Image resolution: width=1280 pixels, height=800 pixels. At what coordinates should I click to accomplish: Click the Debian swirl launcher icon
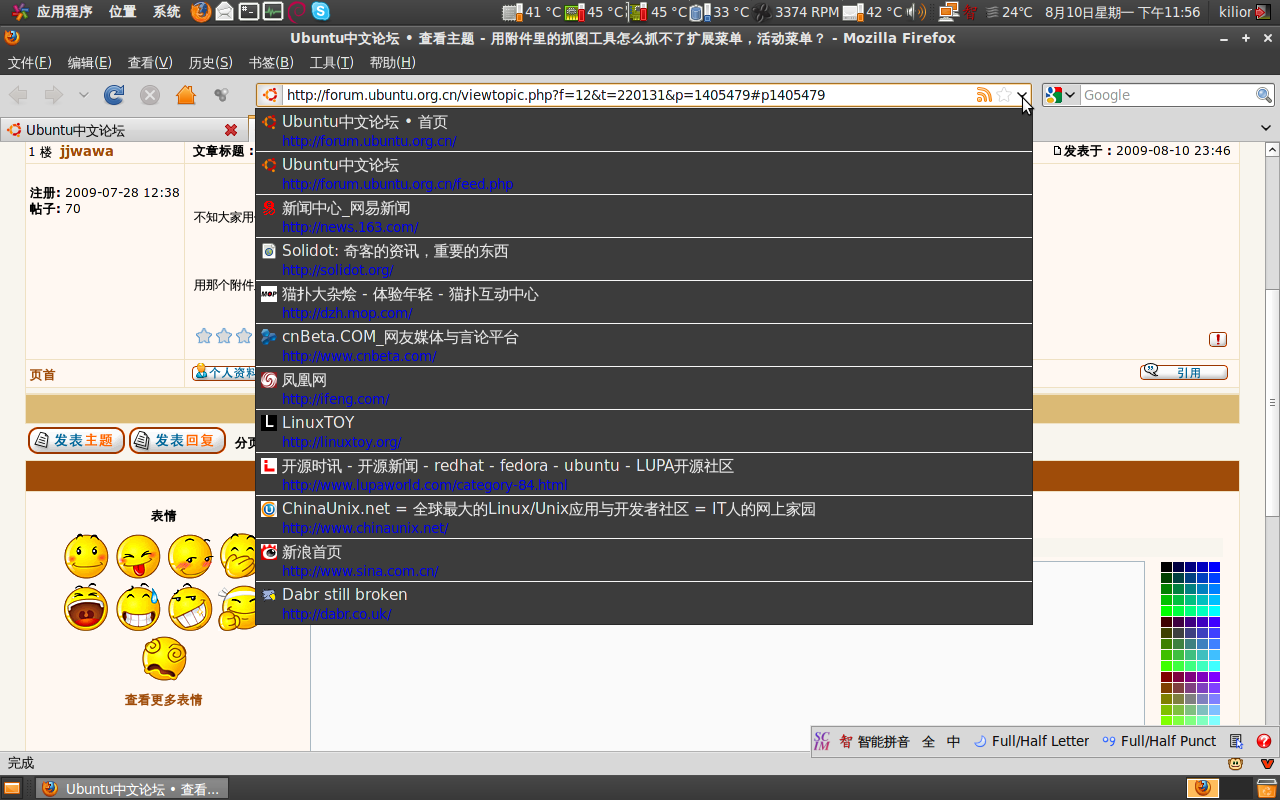[297, 12]
